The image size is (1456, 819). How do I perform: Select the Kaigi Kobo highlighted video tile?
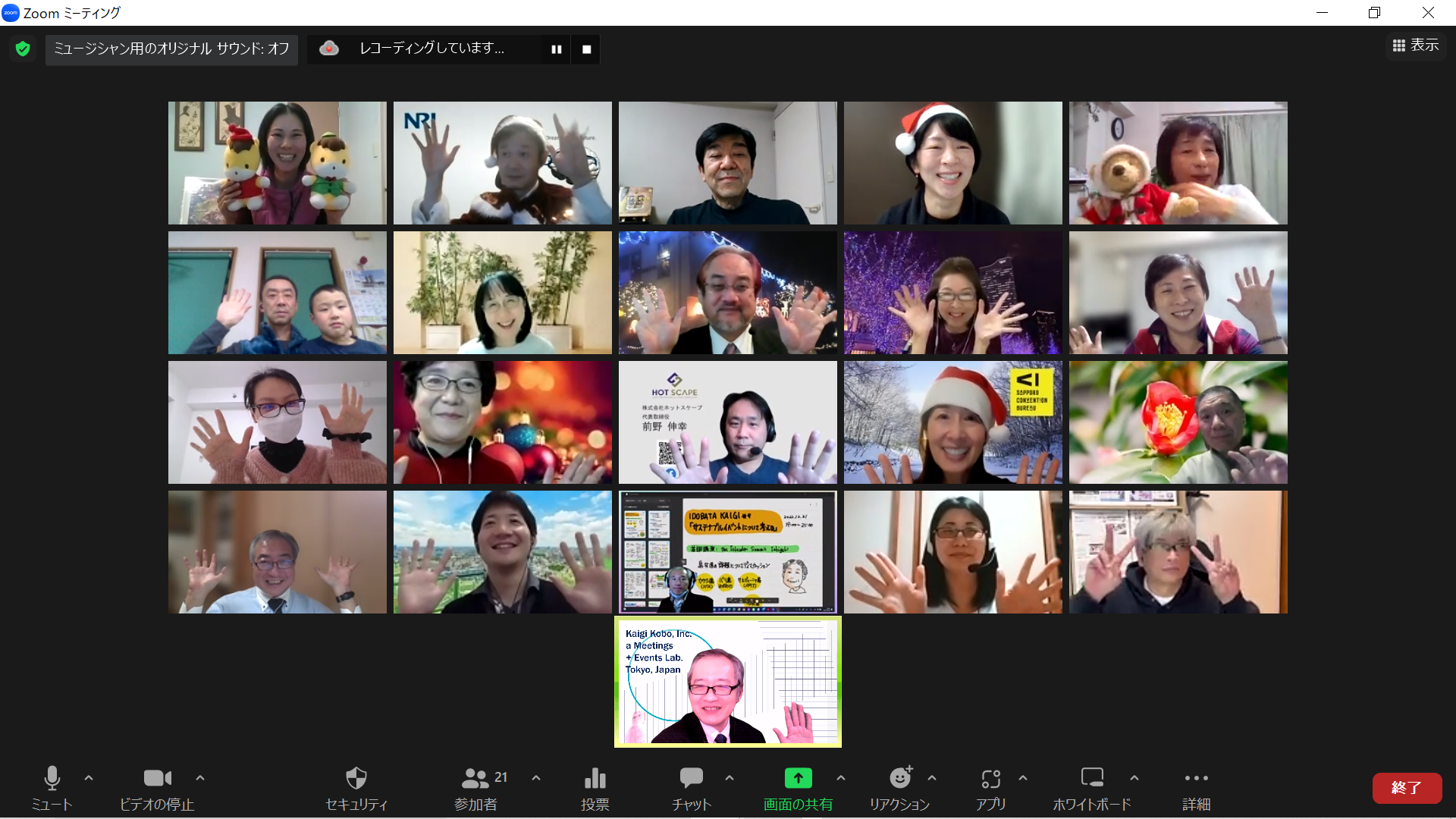[x=728, y=682]
